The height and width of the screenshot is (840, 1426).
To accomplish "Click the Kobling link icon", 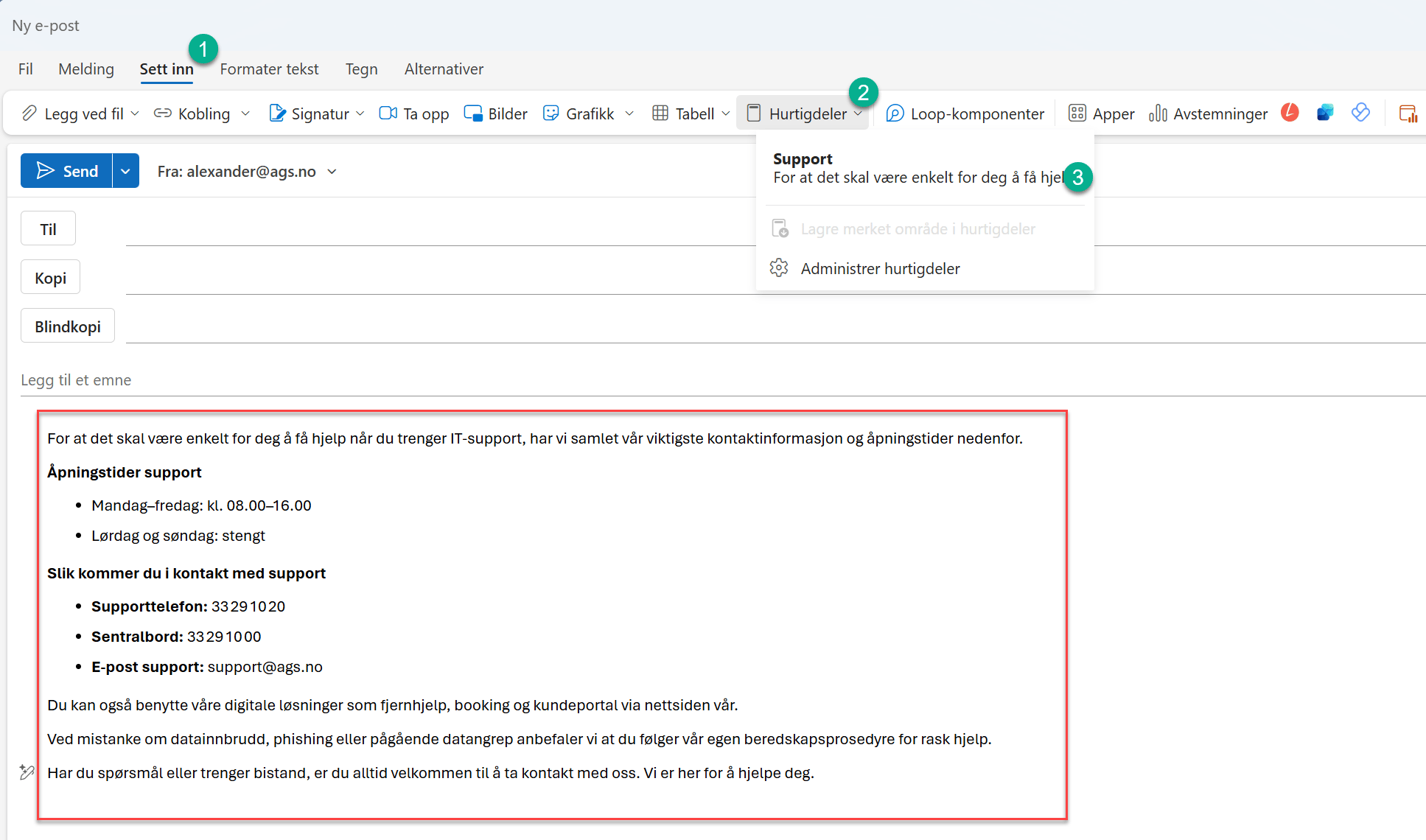I will click(x=162, y=113).
